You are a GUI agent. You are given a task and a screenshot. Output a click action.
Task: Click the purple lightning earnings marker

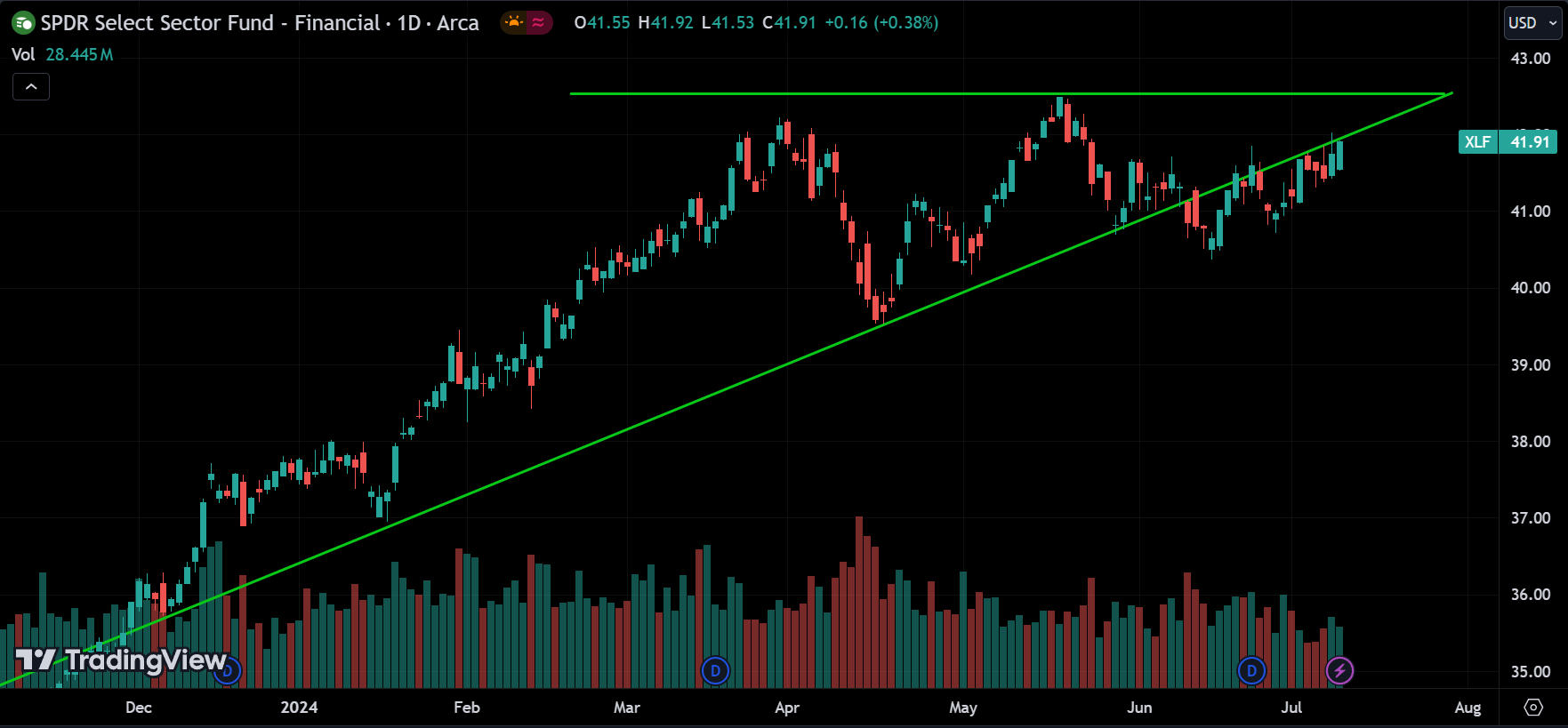pyautogui.click(x=1339, y=670)
